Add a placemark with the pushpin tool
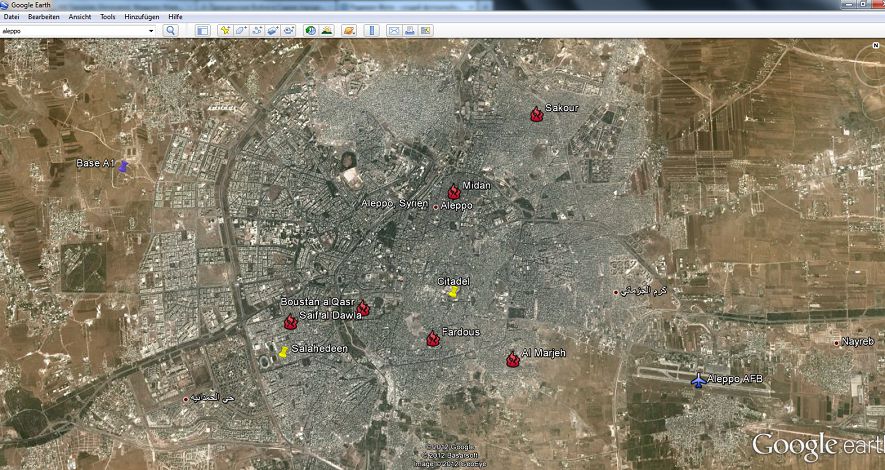885x470 pixels. tap(225, 30)
